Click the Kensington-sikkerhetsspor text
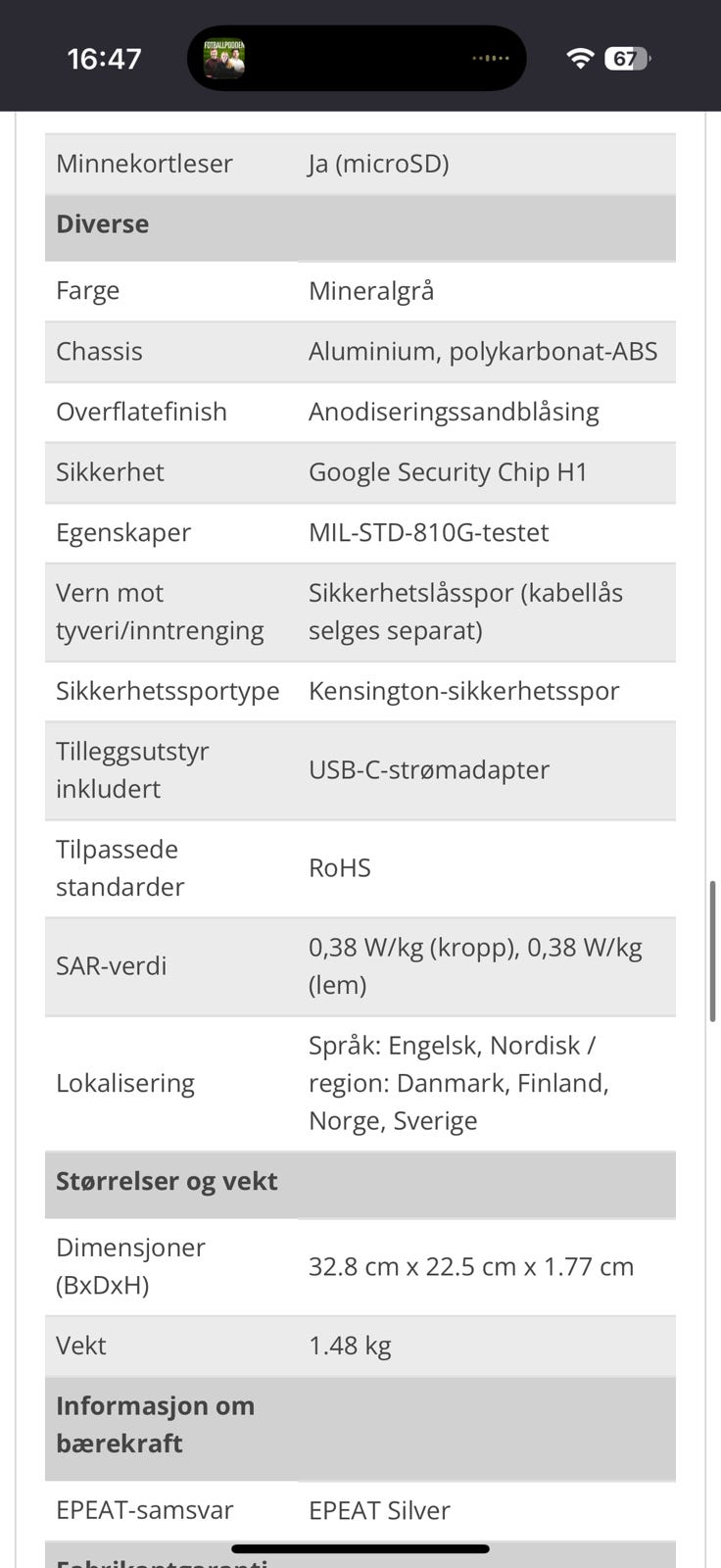721x1568 pixels. tap(463, 691)
